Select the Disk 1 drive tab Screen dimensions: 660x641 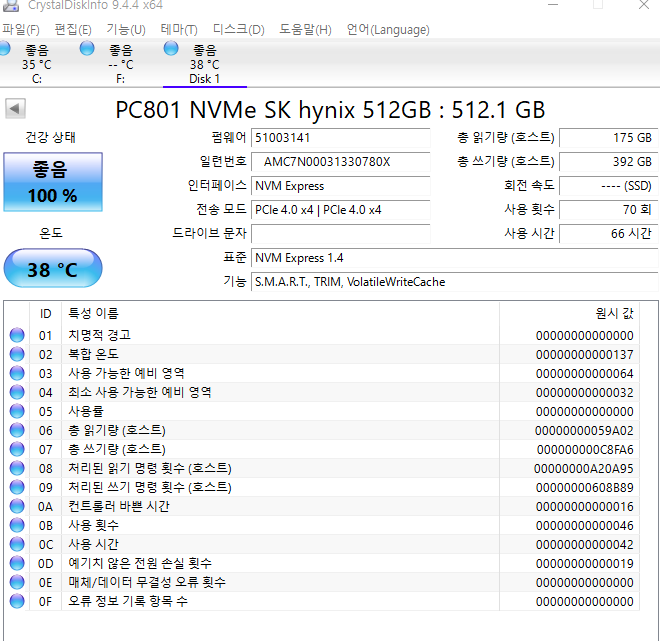(205, 64)
